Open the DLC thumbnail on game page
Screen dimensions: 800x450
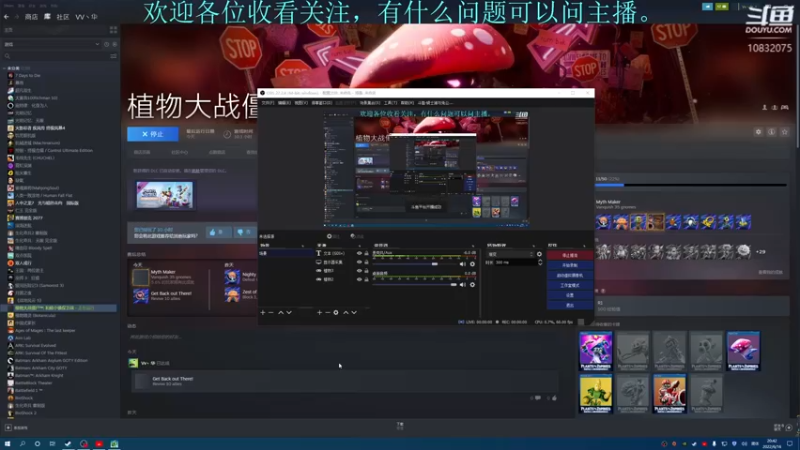pos(165,195)
